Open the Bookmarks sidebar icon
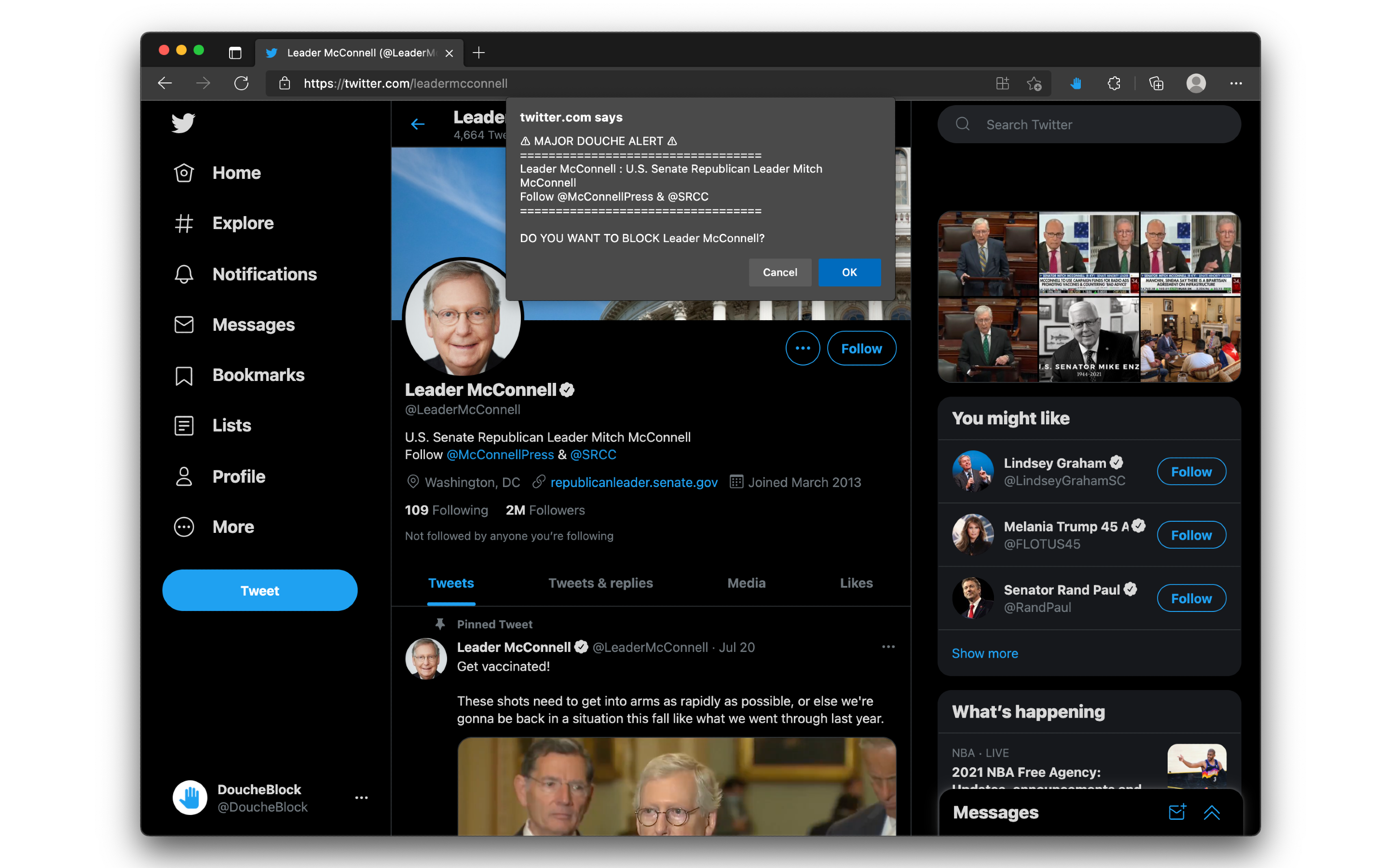Image resolution: width=1389 pixels, height=868 pixels. [184, 376]
